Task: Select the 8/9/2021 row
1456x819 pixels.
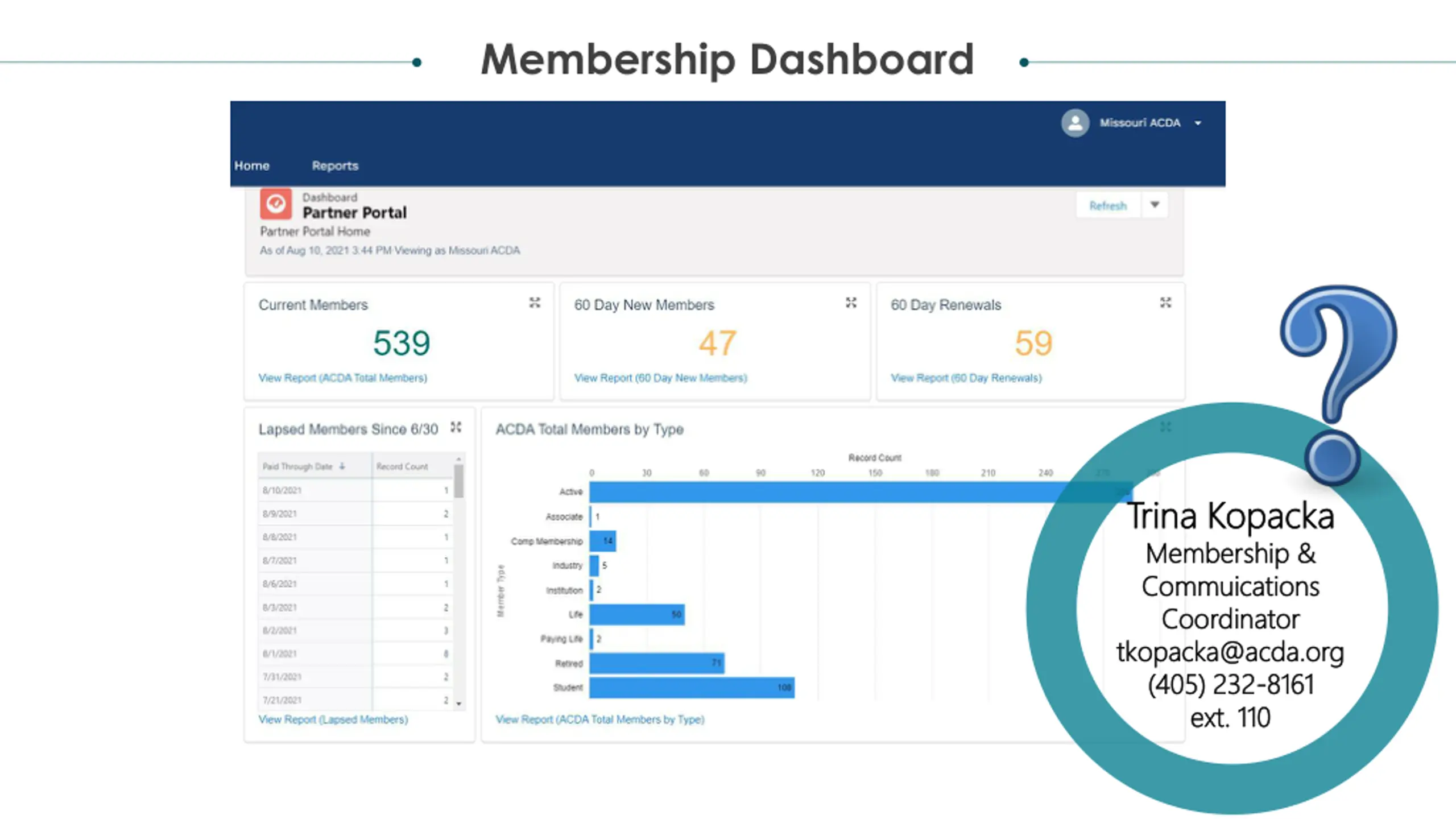Action: 355,514
